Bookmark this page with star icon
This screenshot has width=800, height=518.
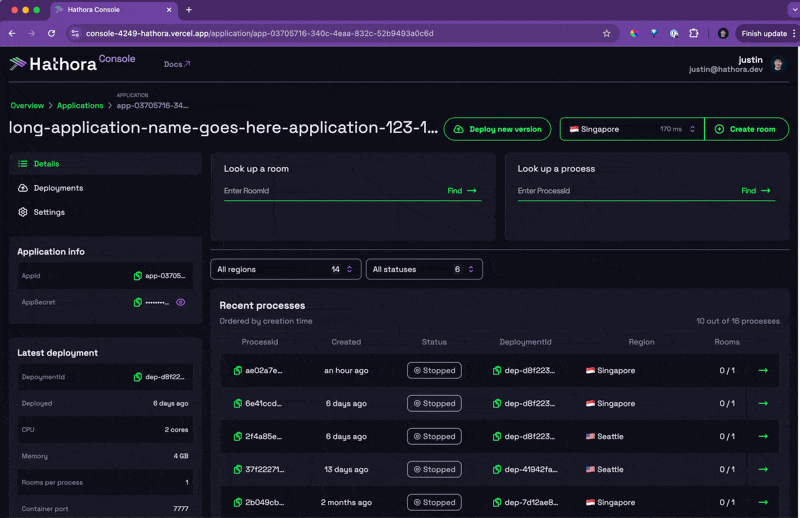tap(606, 34)
